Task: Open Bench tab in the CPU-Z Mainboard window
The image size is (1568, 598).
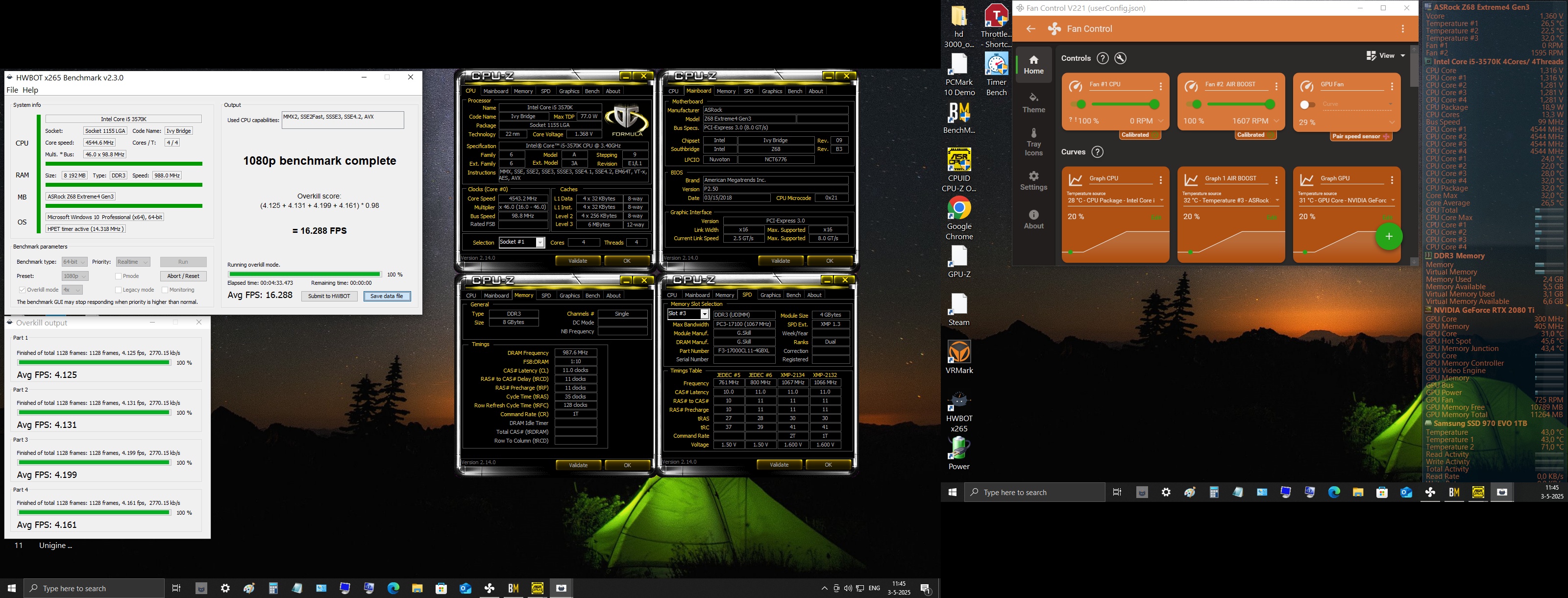Action: point(795,91)
